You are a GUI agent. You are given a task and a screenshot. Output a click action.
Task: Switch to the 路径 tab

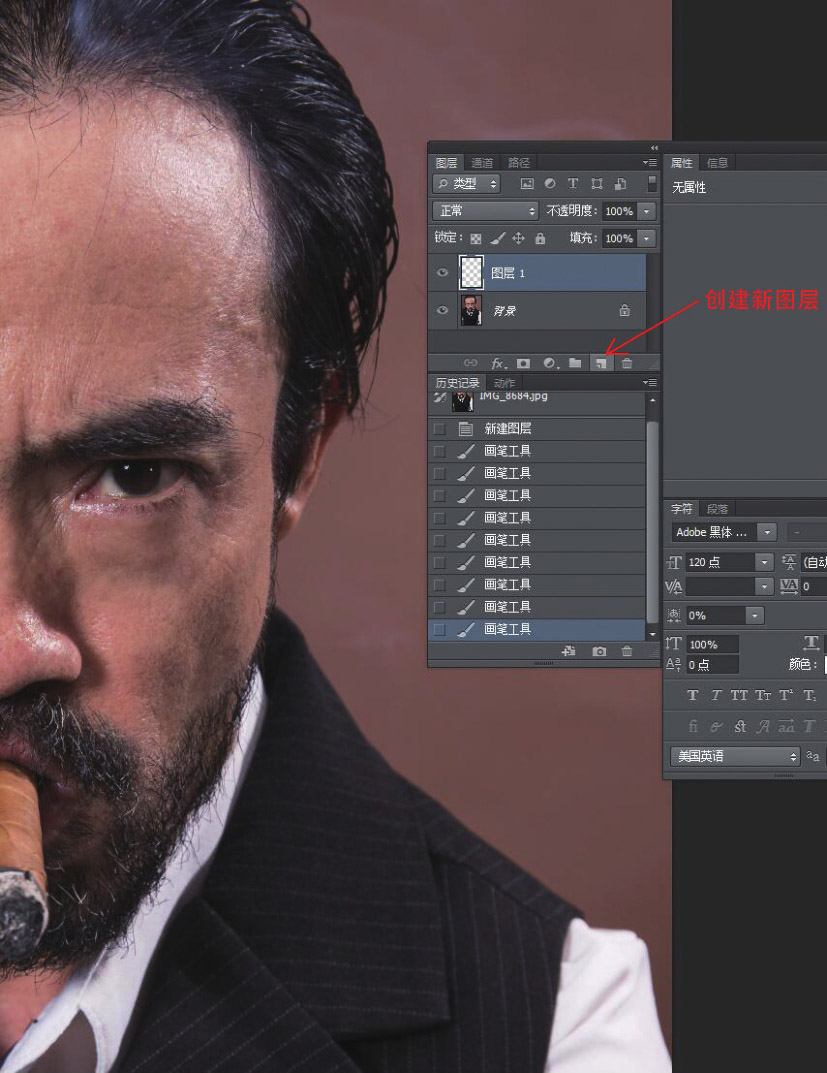point(519,162)
